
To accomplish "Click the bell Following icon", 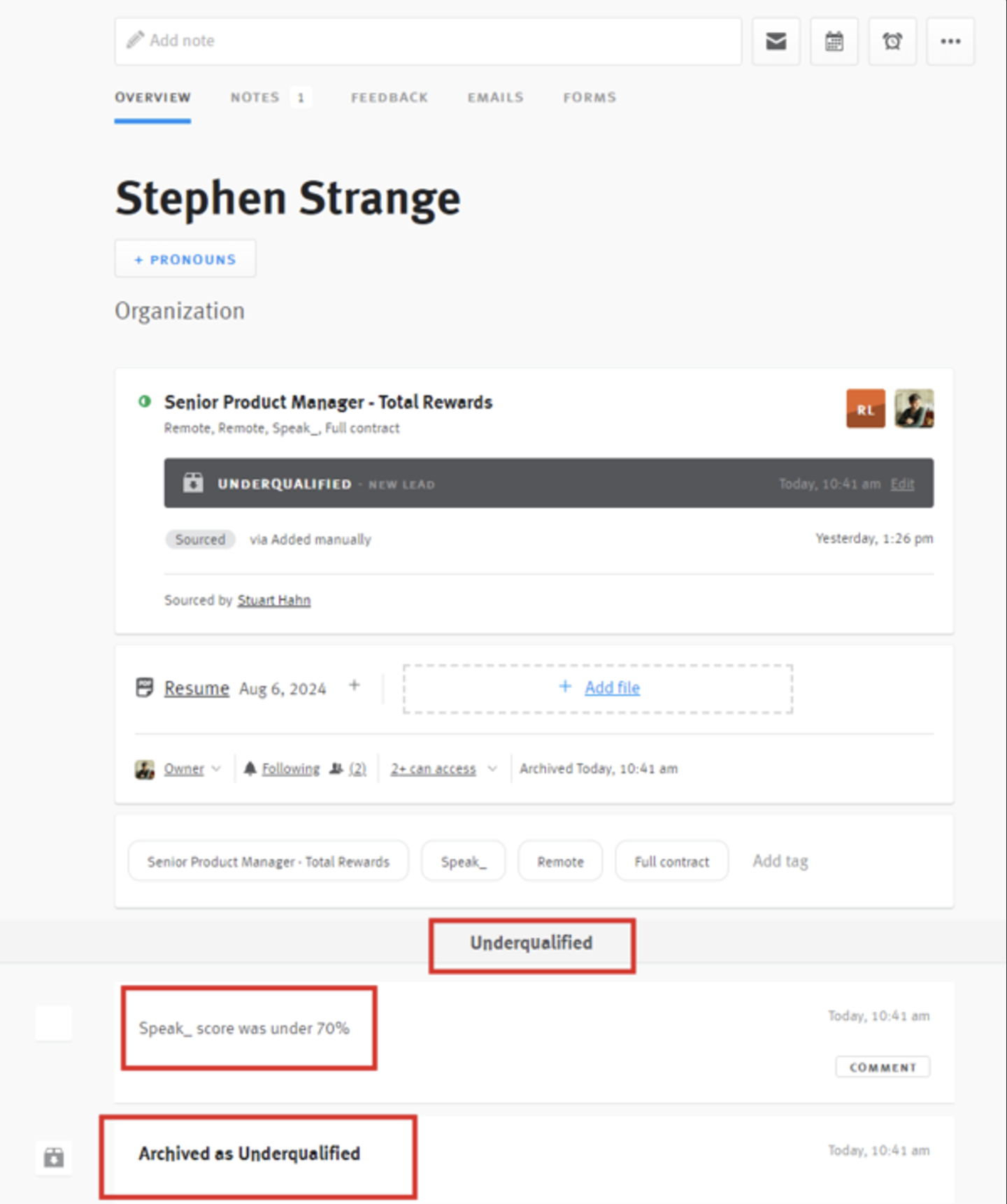I will 250,768.
